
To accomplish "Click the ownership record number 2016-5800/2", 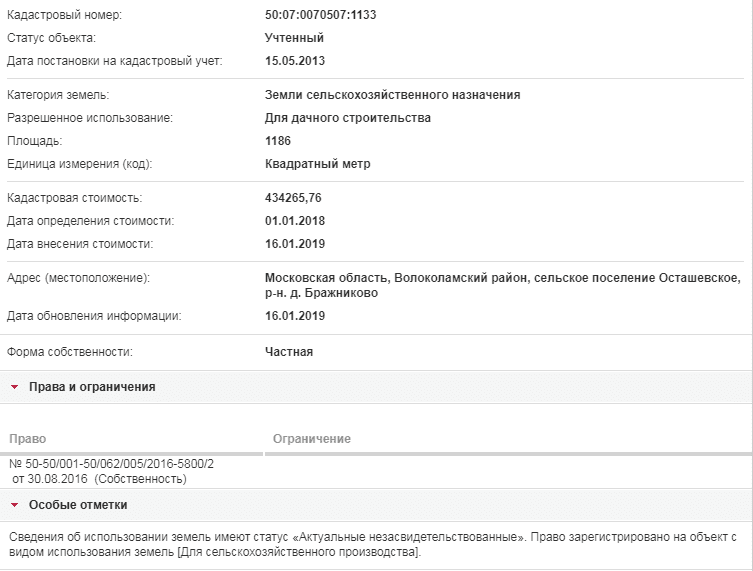I will (x=111, y=464).
